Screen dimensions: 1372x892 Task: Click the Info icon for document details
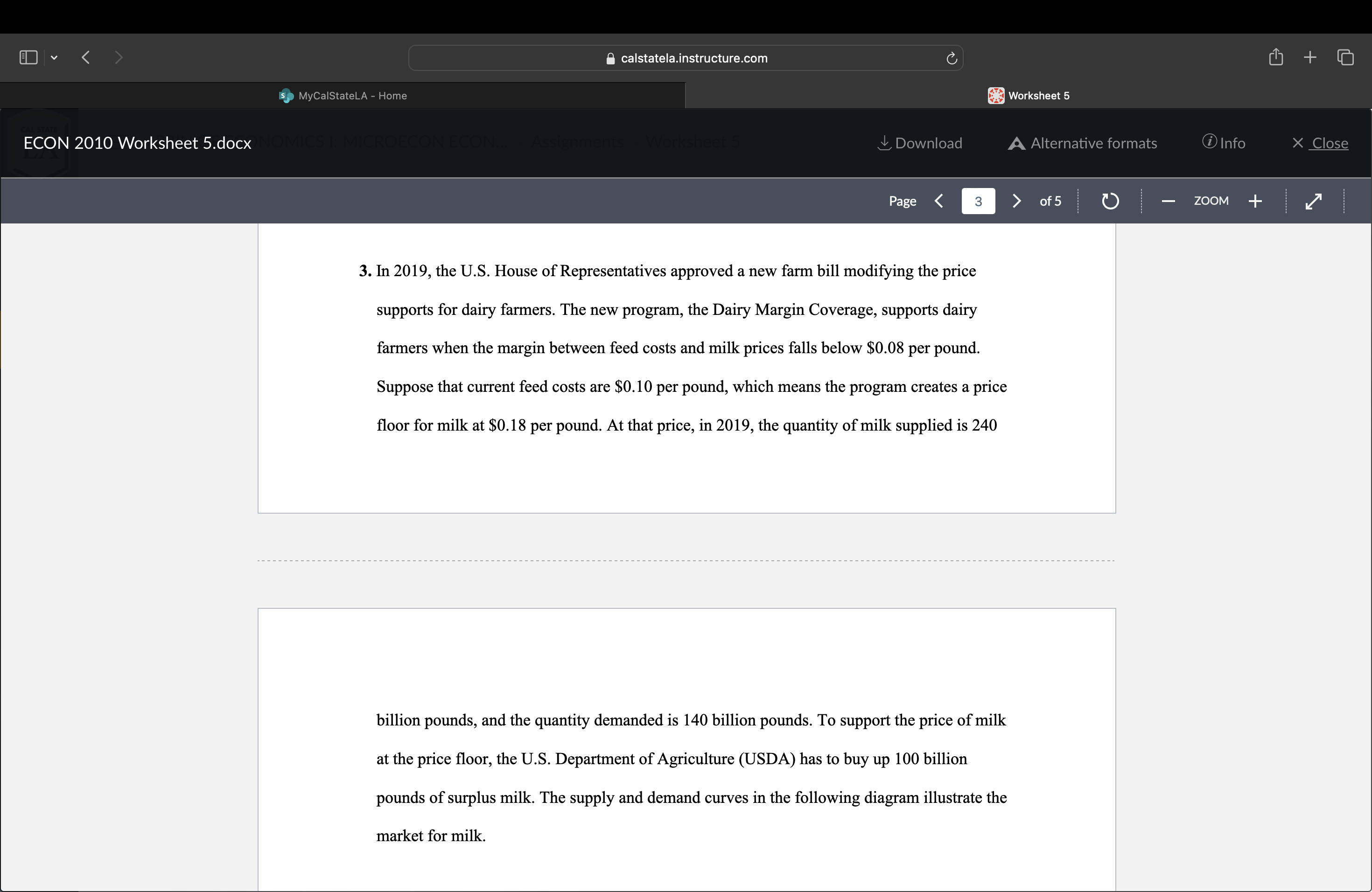pyautogui.click(x=1224, y=143)
